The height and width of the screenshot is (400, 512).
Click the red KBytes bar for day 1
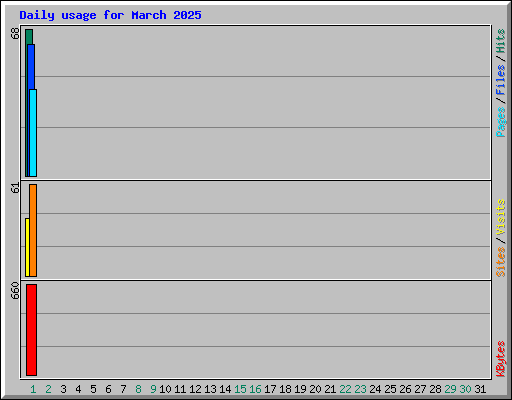[x=31, y=330]
